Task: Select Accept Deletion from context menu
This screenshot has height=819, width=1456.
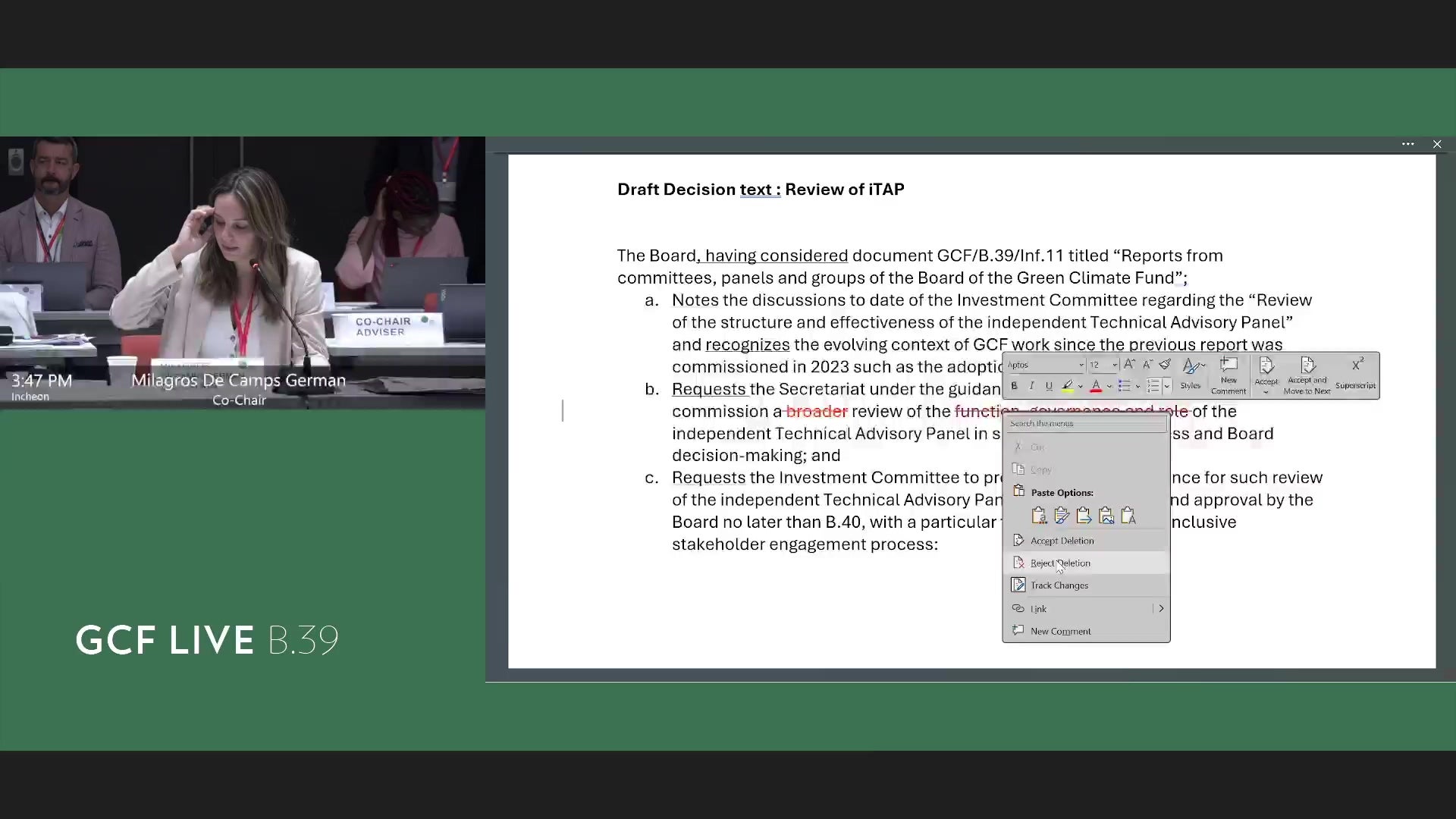Action: click(x=1086, y=541)
